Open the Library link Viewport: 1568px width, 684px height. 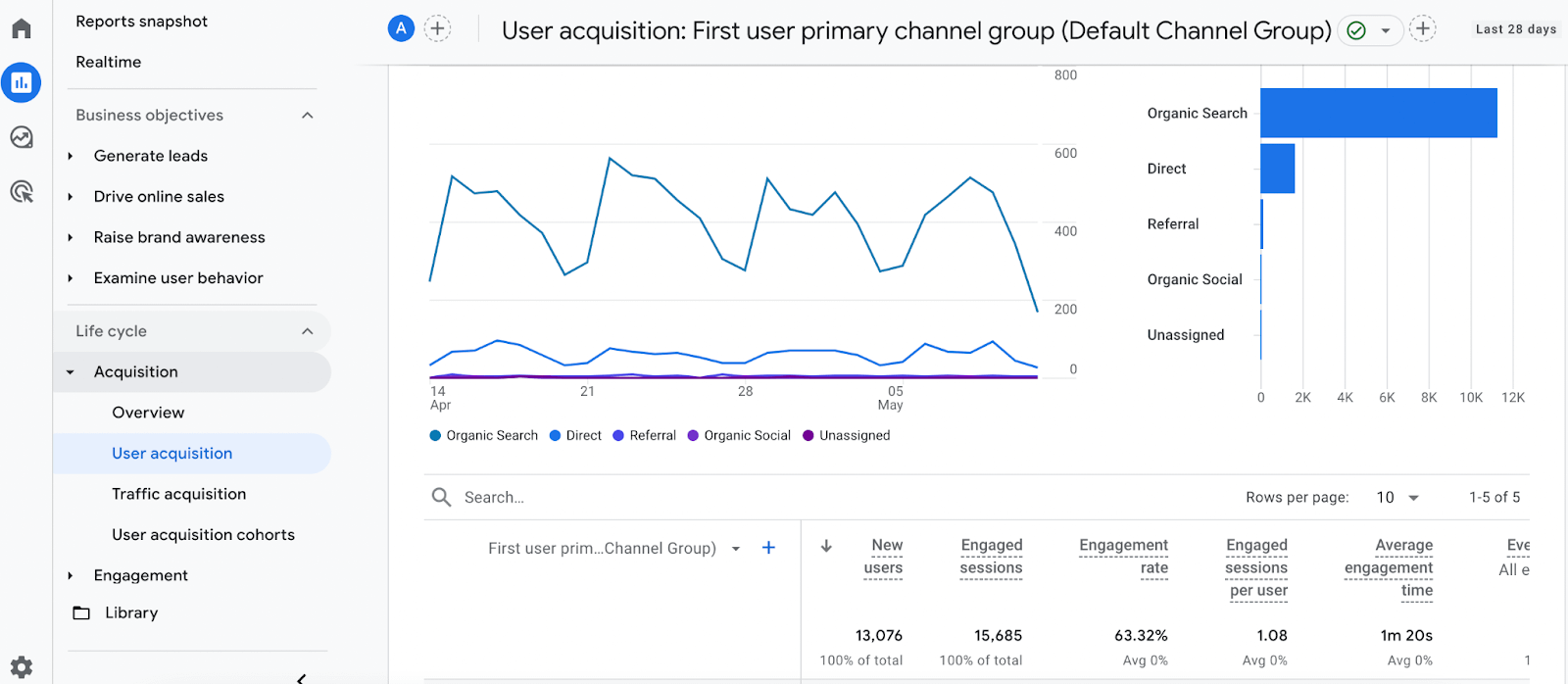click(131, 612)
